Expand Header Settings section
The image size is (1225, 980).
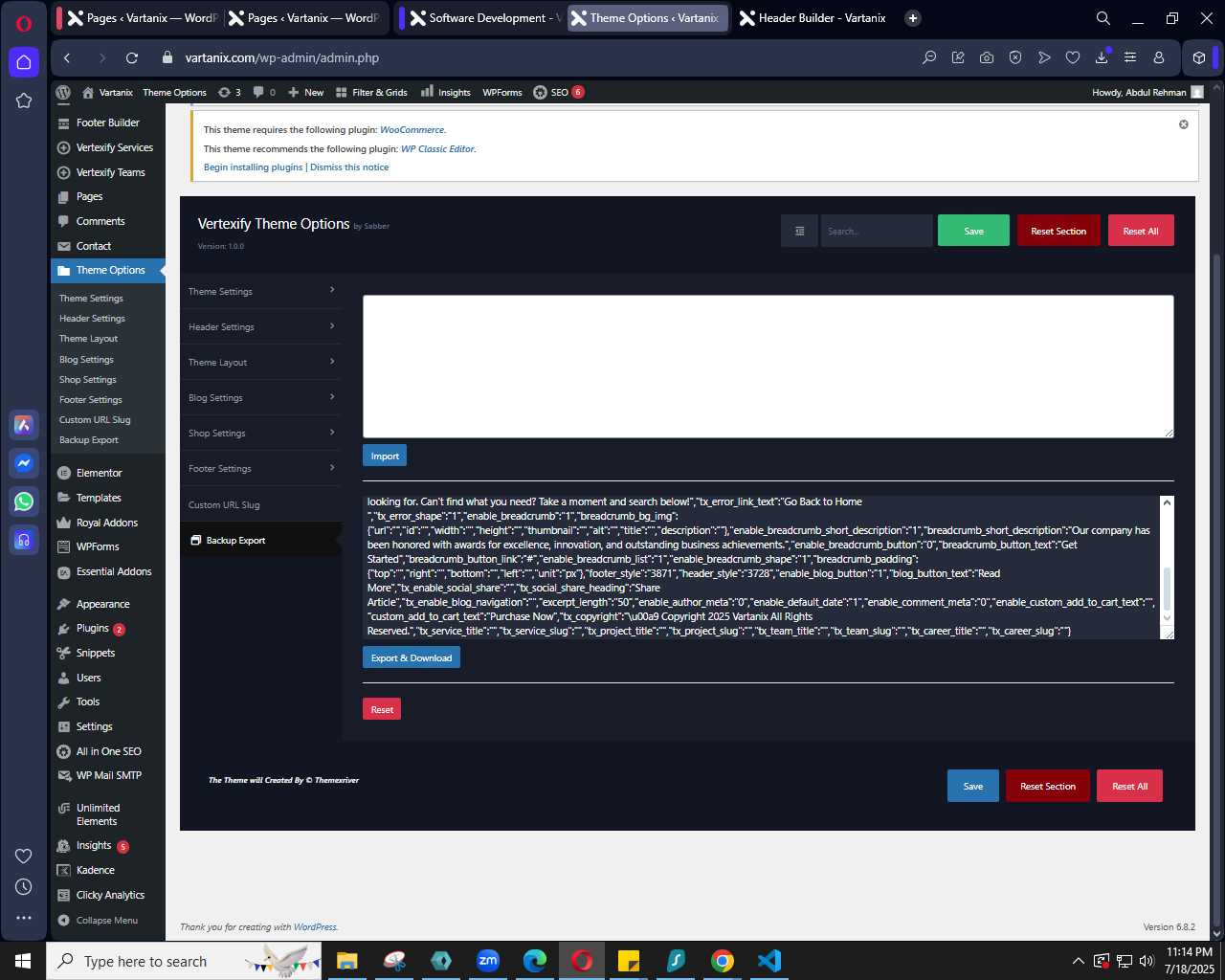pyautogui.click(x=260, y=326)
